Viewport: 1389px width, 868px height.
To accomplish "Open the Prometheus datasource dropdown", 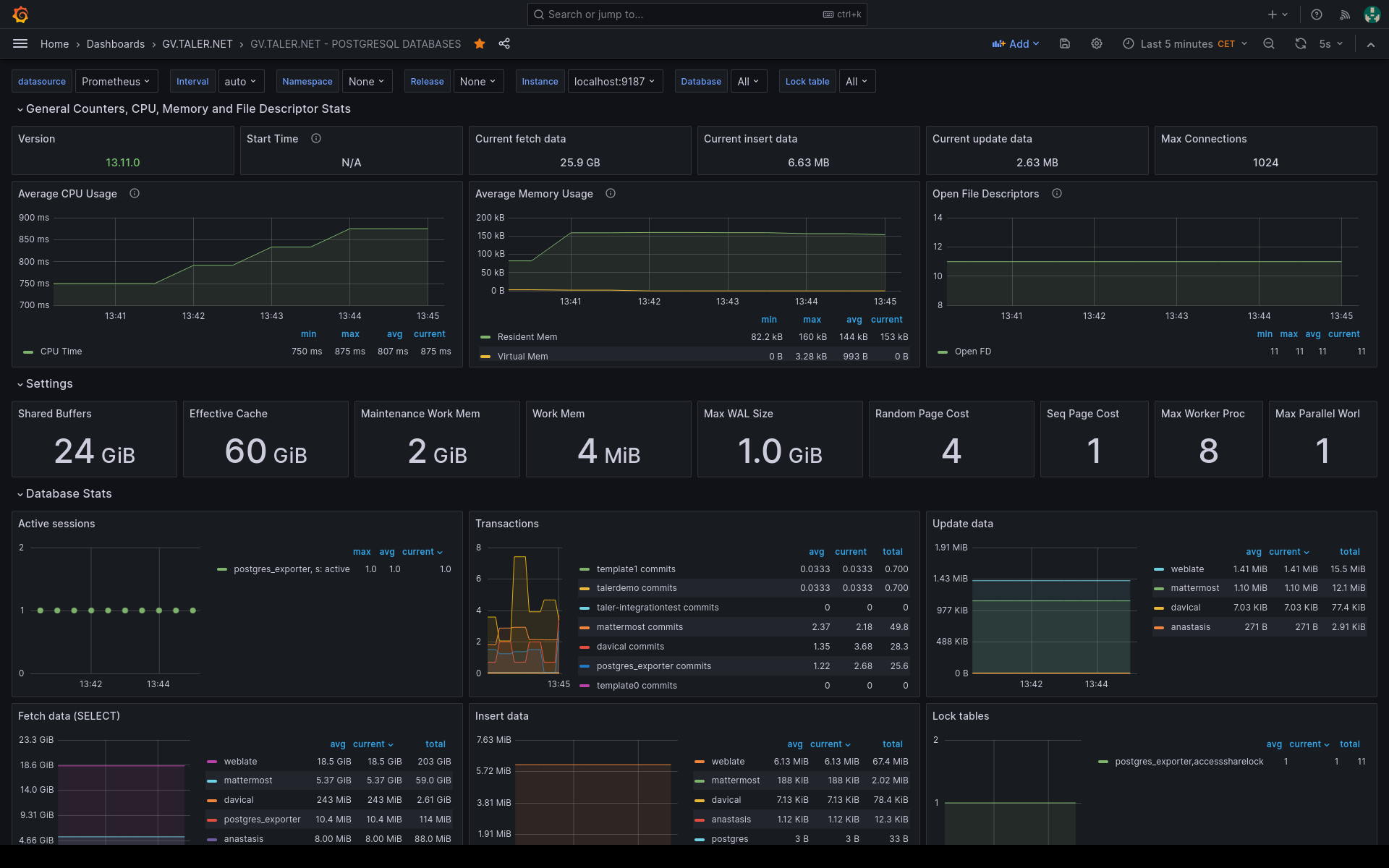I will 116,82.
